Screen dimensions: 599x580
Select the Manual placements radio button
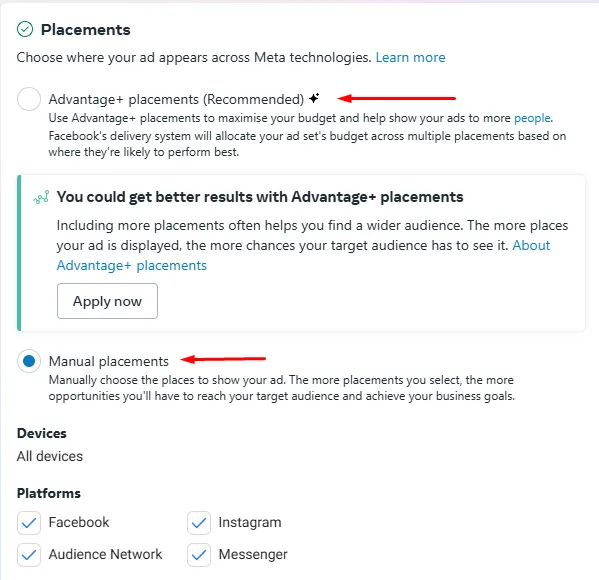click(x=29, y=361)
